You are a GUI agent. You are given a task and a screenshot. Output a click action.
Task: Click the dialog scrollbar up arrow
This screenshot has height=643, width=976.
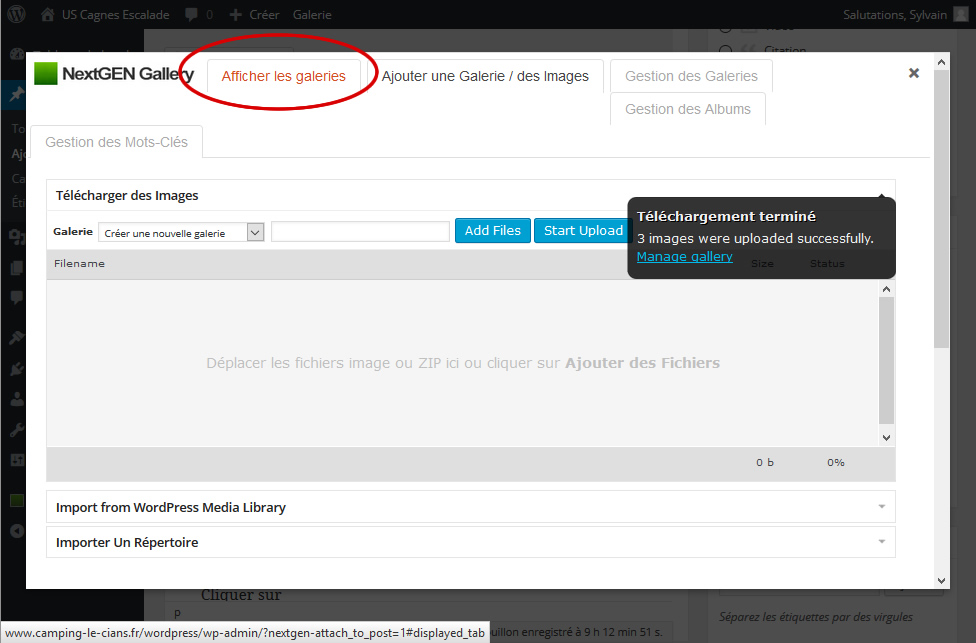pyautogui.click(x=941, y=62)
